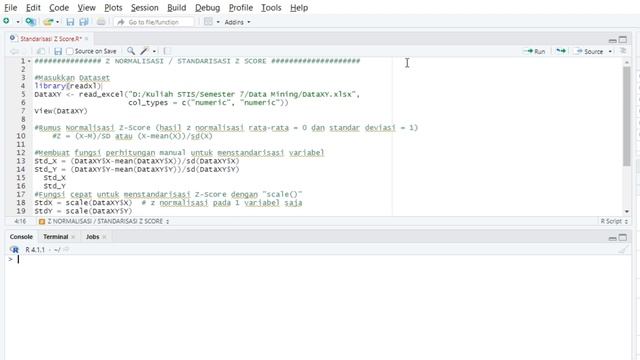
Task: Print the current file icon
Action: (101, 22)
